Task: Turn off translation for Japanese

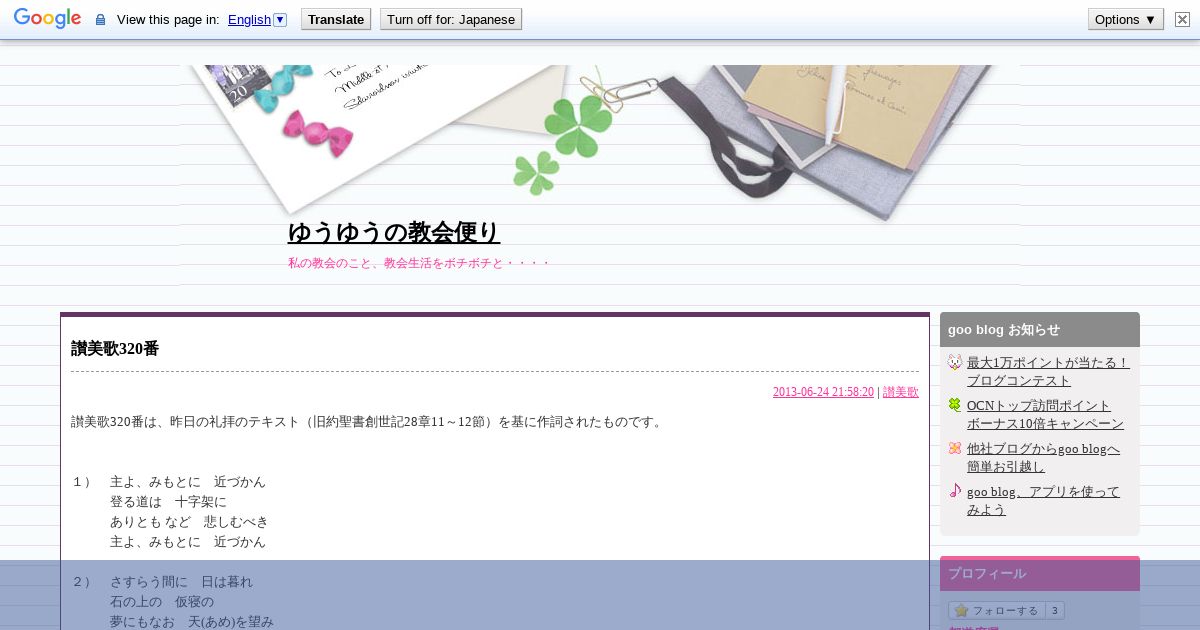Action: pyautogui.click(x=451, y=19)
